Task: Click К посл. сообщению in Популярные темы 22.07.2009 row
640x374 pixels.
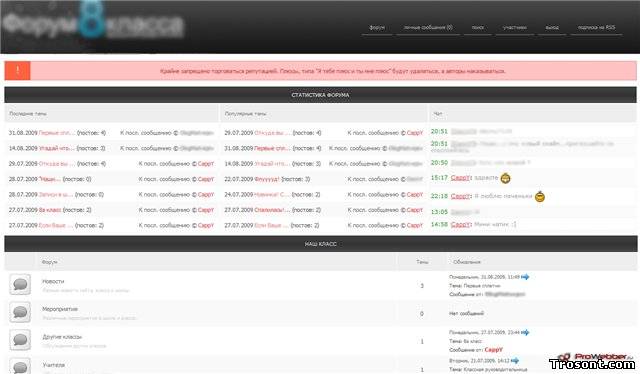Action: (x=373, y=179)
